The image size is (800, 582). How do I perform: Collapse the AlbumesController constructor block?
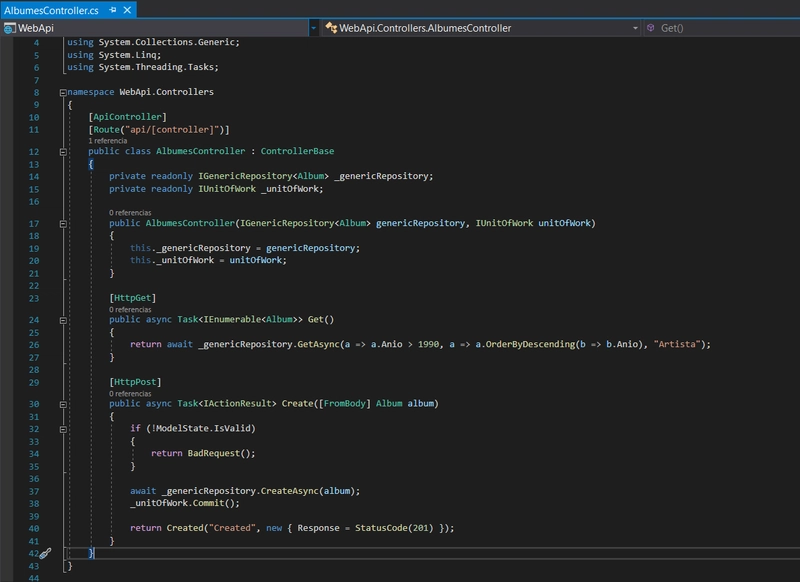click(x=63, y=223)
